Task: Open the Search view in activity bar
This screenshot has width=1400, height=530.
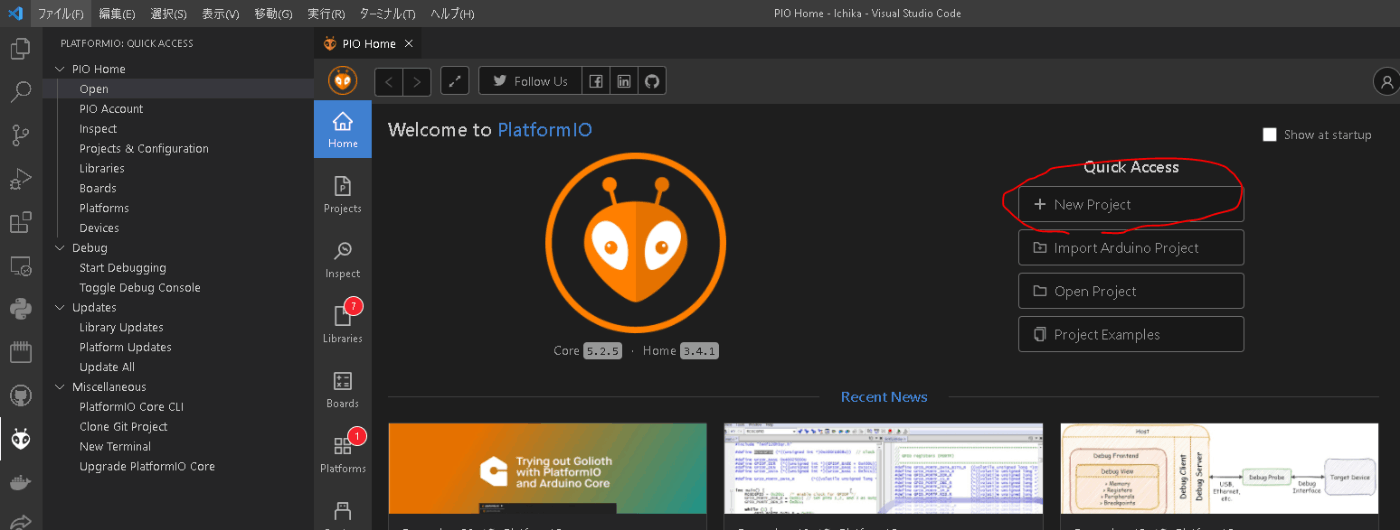Action: pyautogui.click(x=20, y=92)
